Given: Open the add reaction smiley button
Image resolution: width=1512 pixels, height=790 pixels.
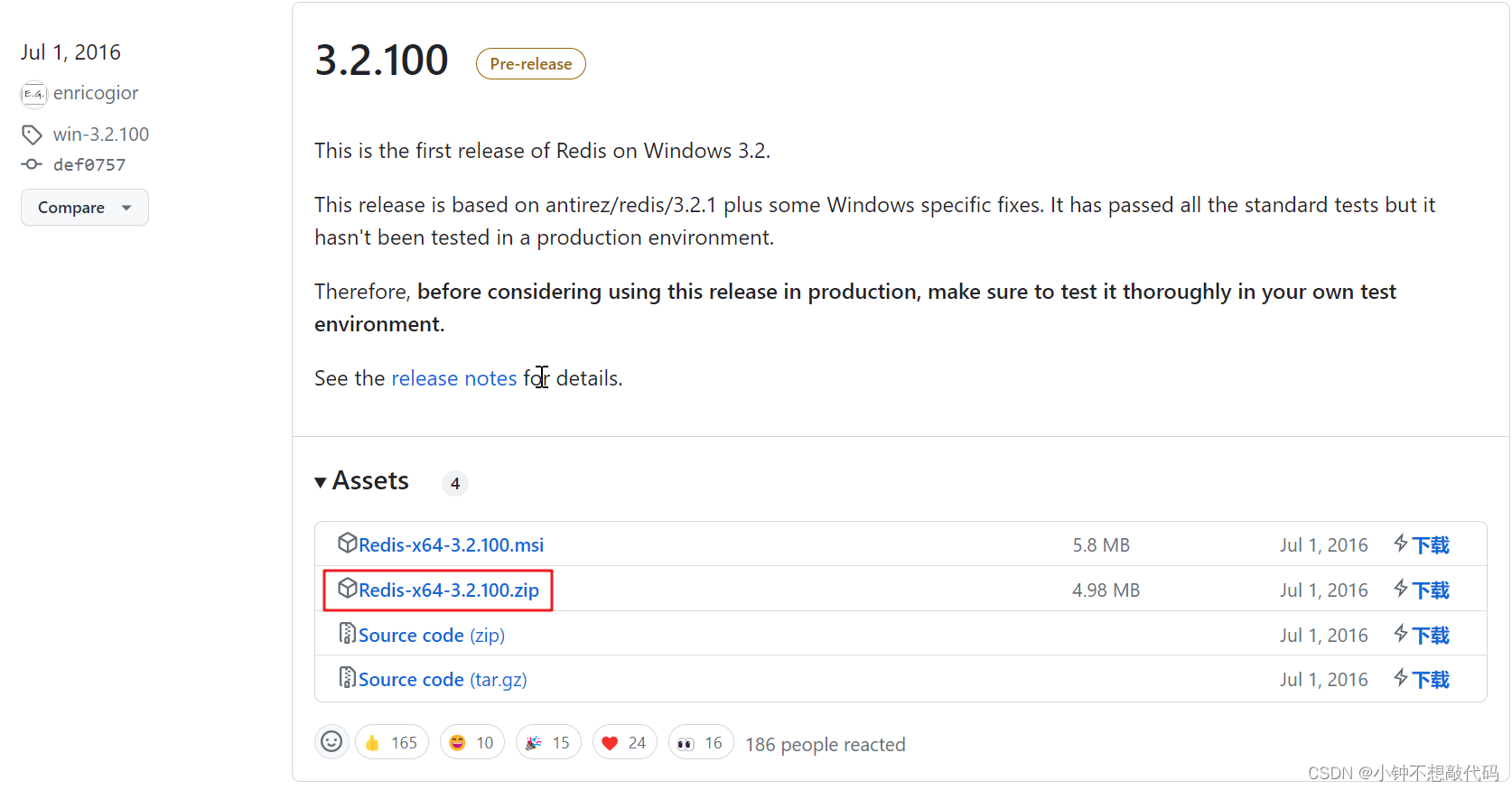Looking at the screenshot, I should coord(331,742).
